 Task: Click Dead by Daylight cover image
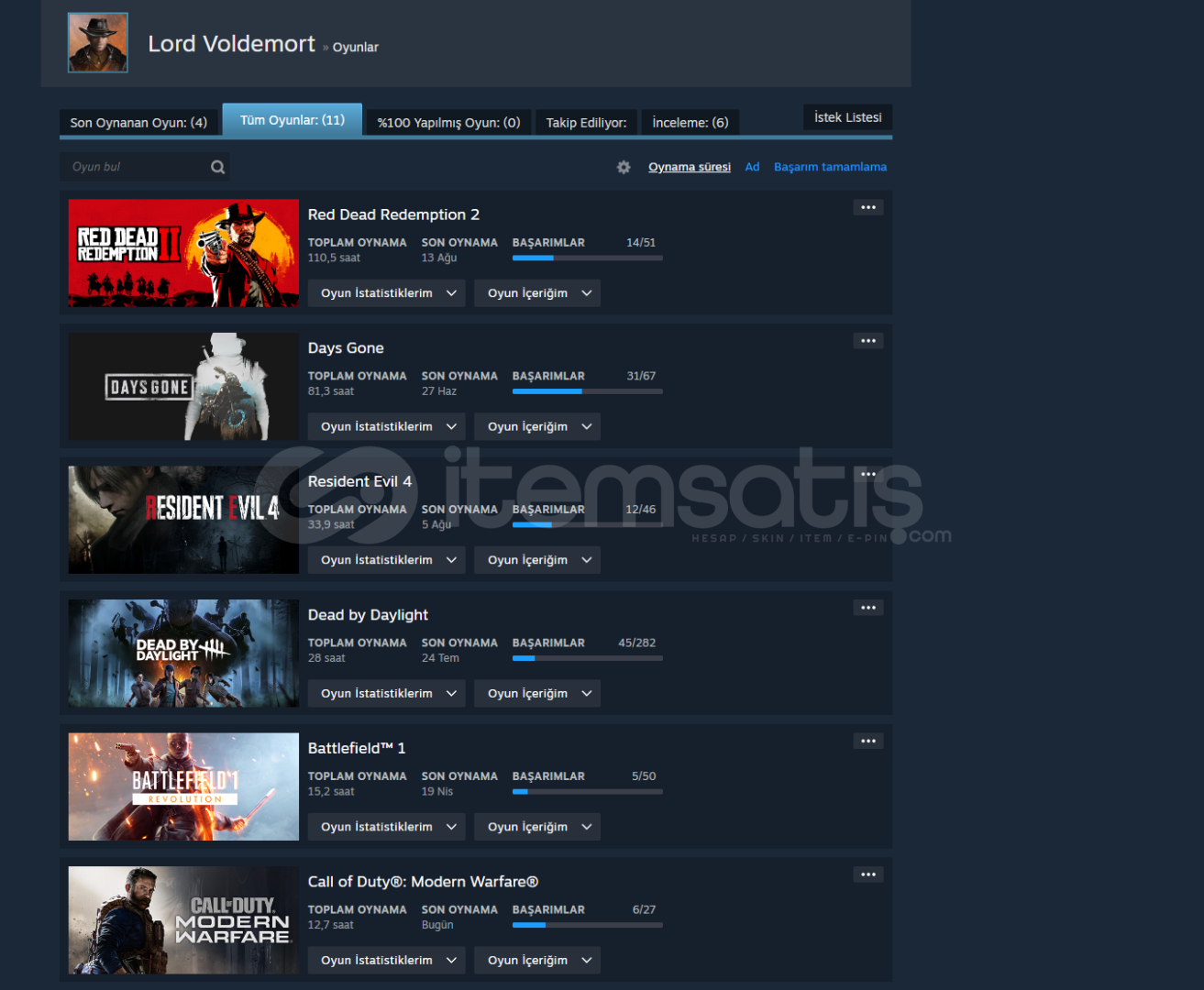[183, 654]
